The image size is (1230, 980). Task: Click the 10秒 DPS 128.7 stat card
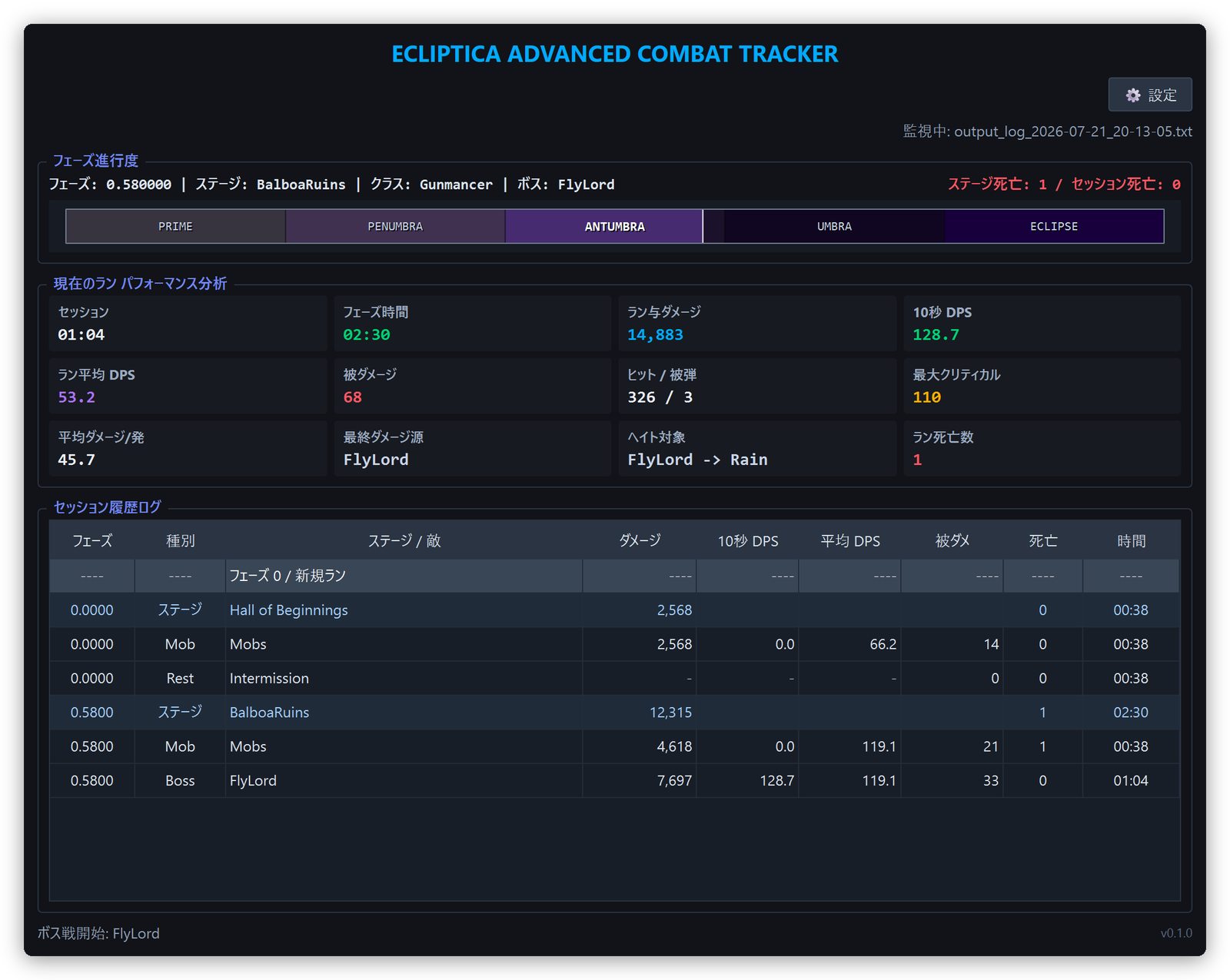pos(1042,324)
